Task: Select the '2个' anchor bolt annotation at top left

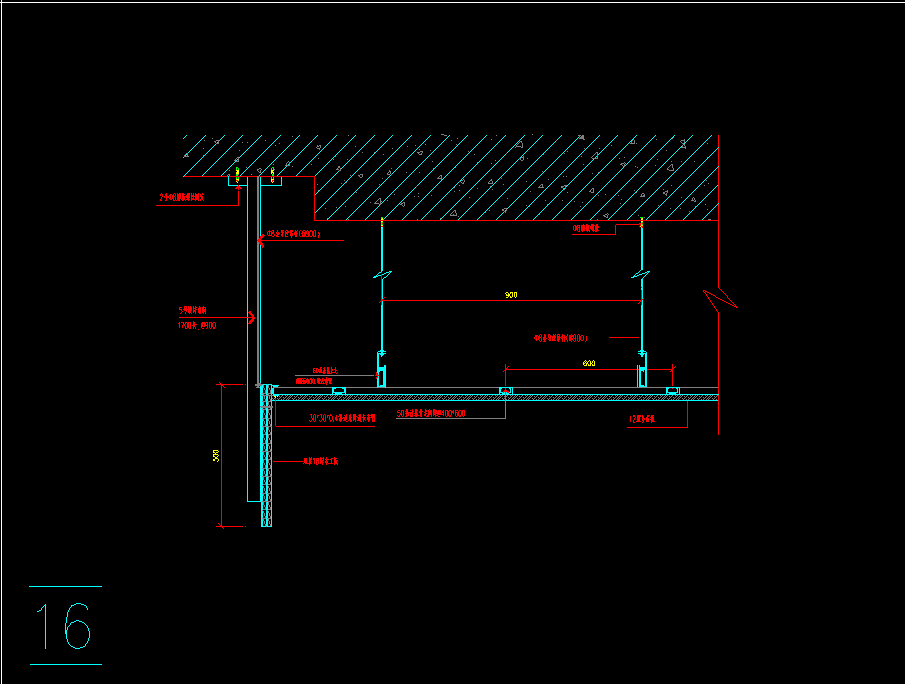Action: click(x=182, y=197)
